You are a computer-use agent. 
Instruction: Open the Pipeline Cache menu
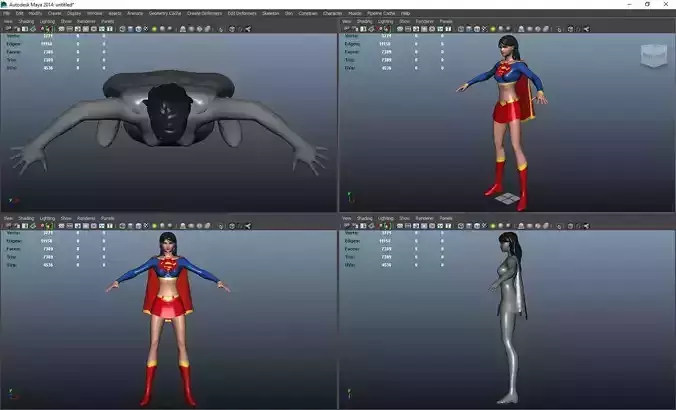click(x=381, y=13)
